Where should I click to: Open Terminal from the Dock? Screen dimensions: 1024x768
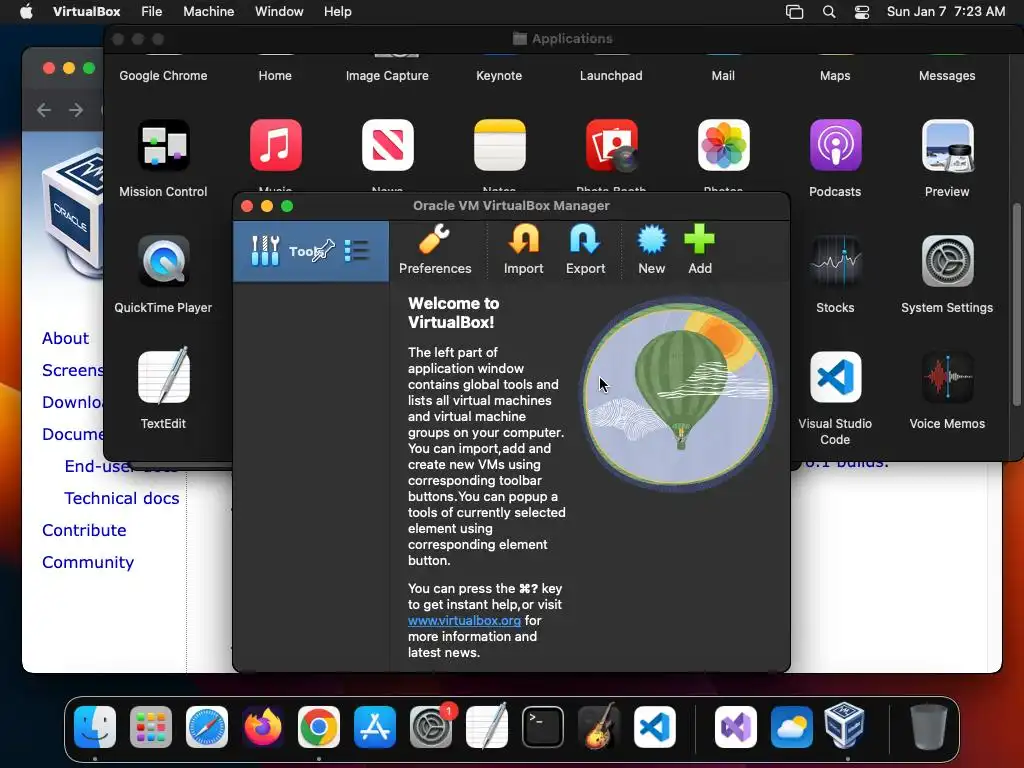coord(543,726)
